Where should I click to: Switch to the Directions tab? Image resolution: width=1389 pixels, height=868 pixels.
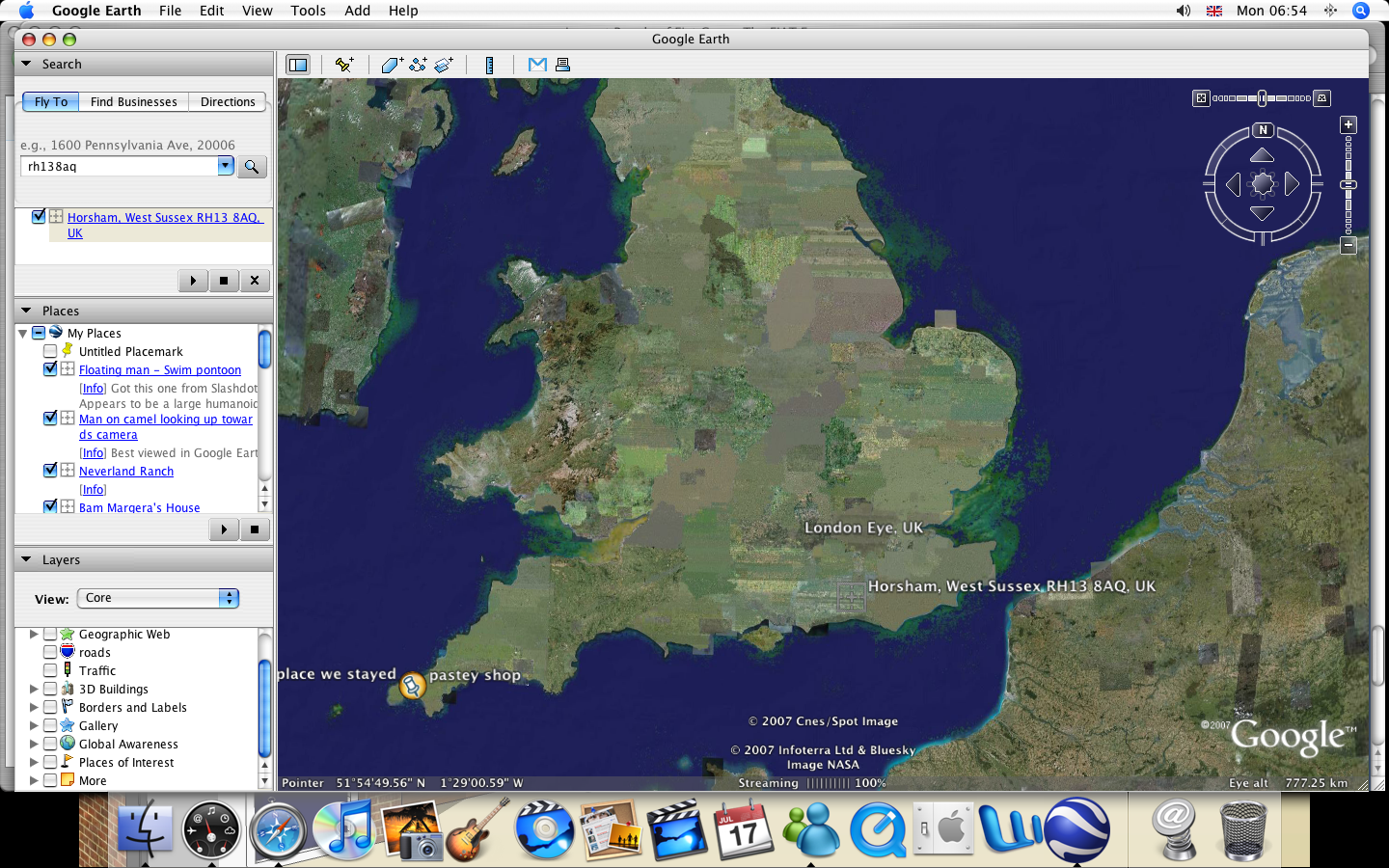pyautogui.click(x=228, y=102)
